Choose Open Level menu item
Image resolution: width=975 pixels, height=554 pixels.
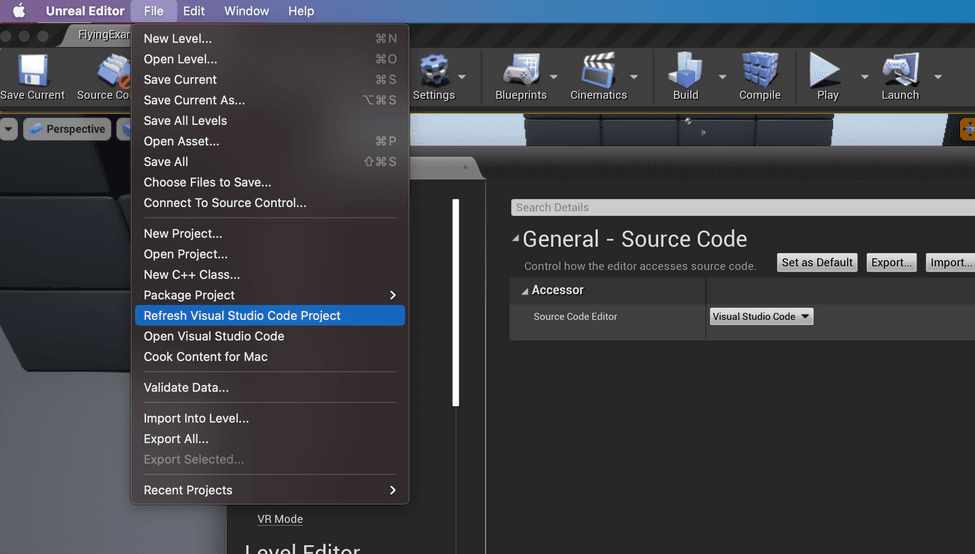269,59
